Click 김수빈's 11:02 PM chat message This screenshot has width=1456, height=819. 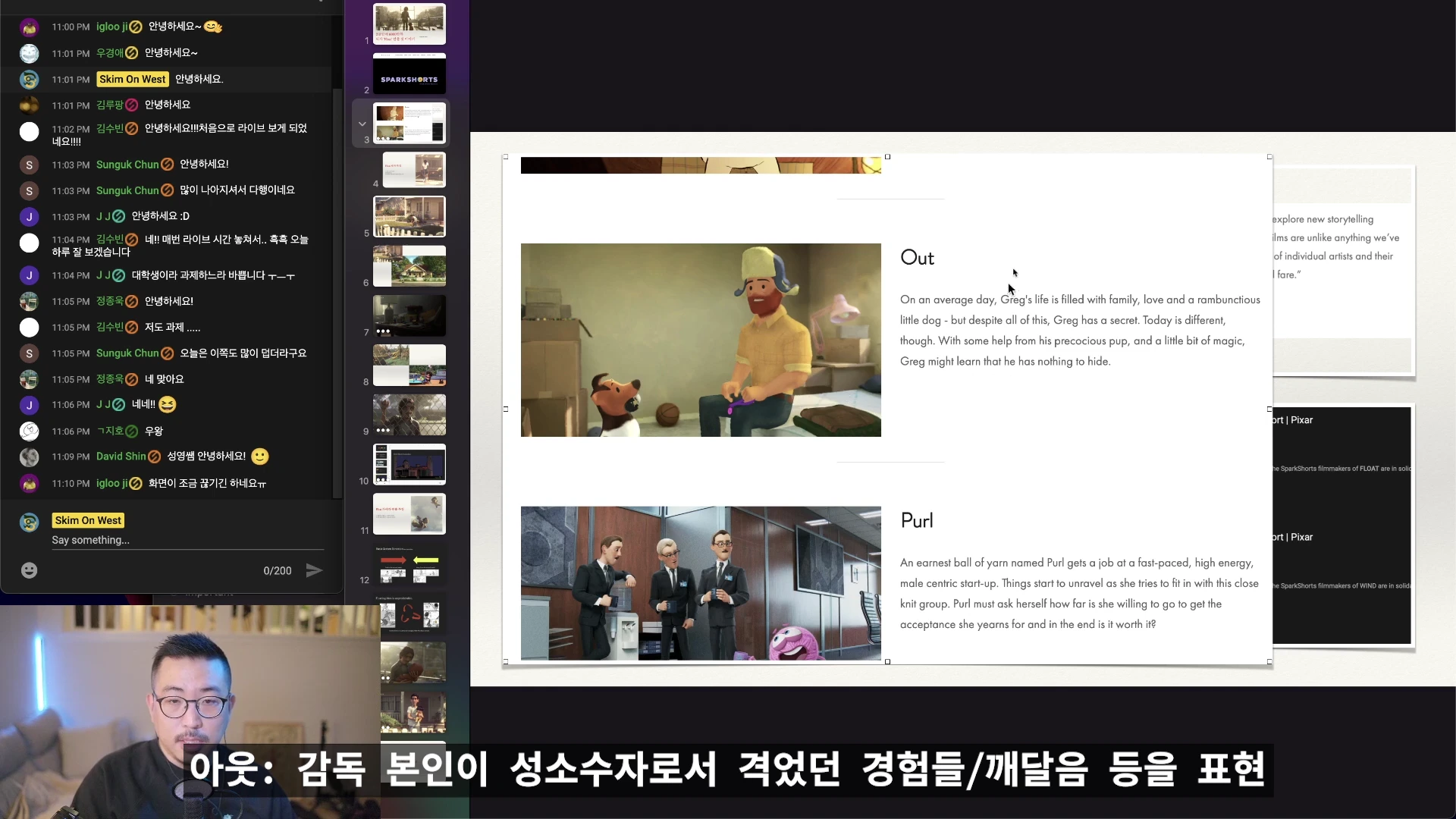(179, 135)
